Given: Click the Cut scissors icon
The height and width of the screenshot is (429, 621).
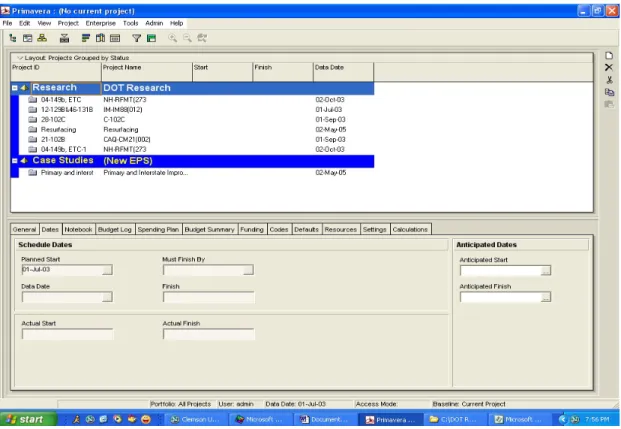Looking at the screenshot, I should 609,80.
